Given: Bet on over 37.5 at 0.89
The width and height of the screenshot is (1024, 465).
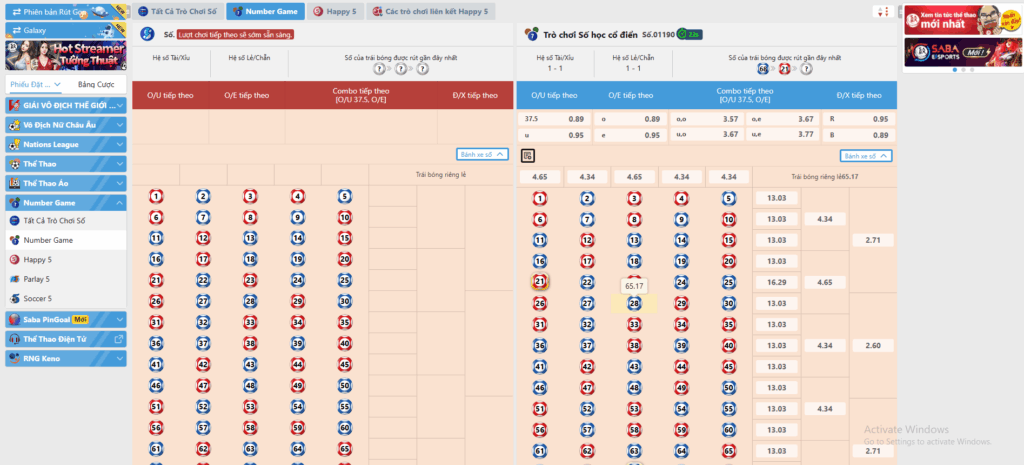Looking at the screenshot, I should [554, 119].
